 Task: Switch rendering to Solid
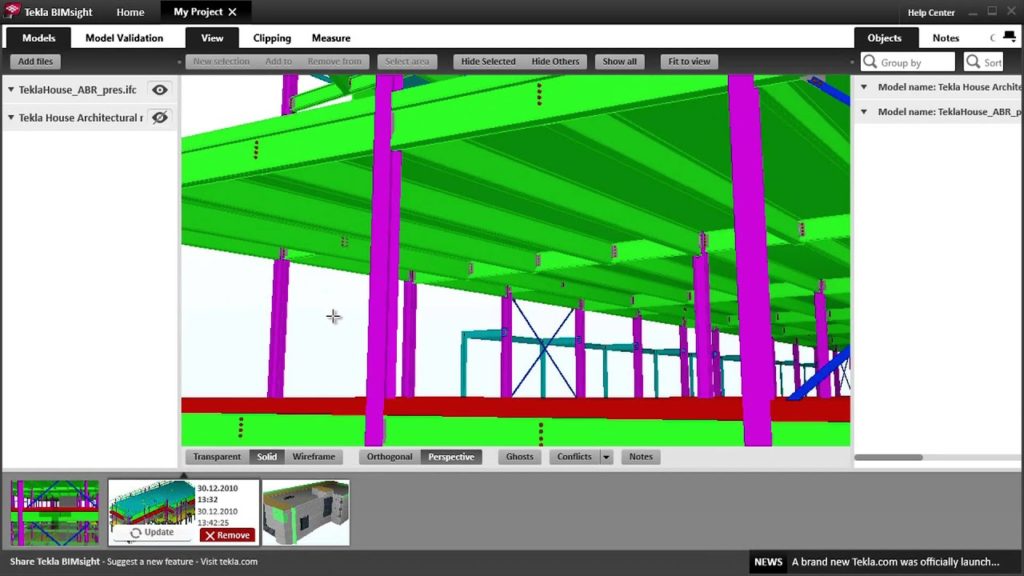click(x=266, y=456)
